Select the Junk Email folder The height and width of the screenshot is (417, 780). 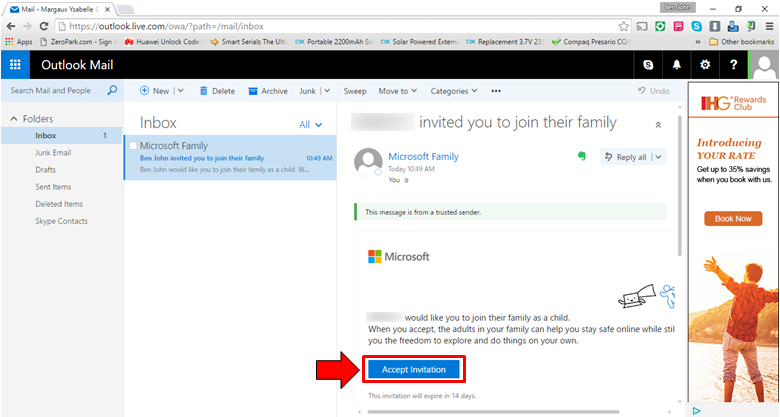pos(52,153)
